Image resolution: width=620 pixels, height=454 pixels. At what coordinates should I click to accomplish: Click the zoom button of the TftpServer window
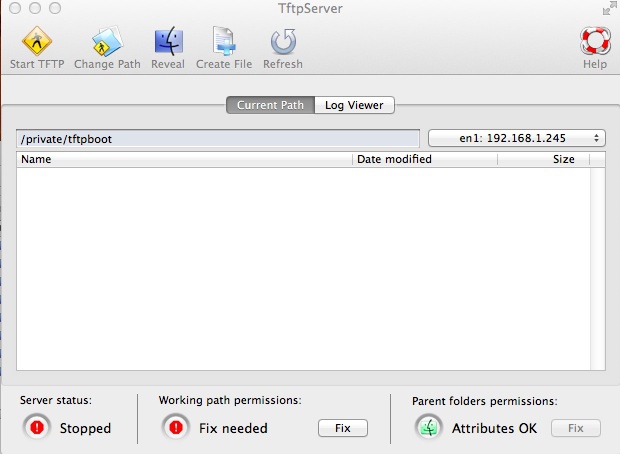click(55, 8)
